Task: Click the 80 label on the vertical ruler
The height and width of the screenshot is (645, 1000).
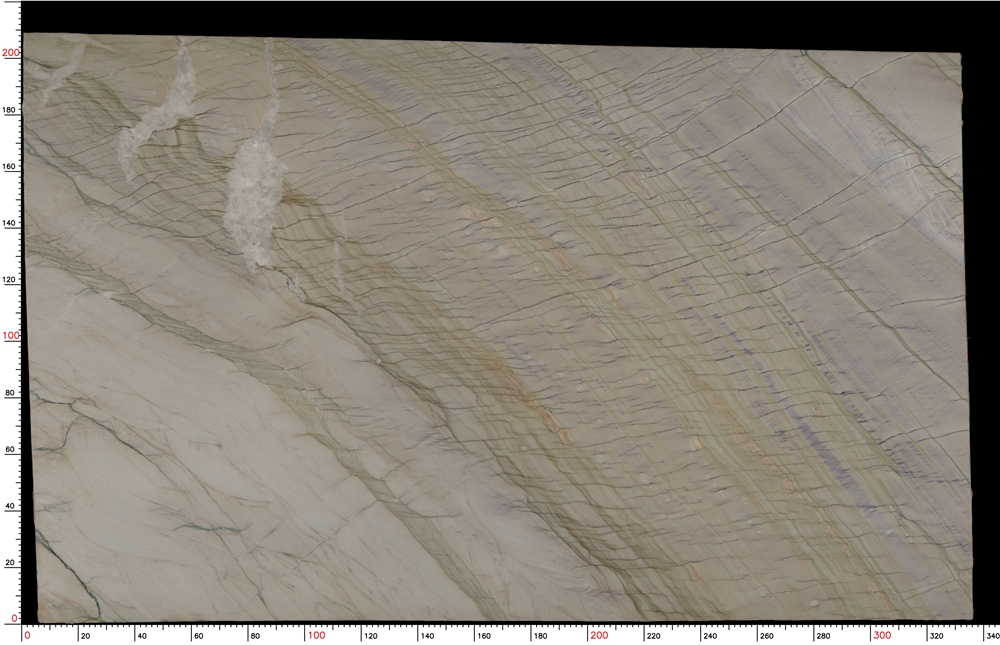Action: (x=10, y=393)
